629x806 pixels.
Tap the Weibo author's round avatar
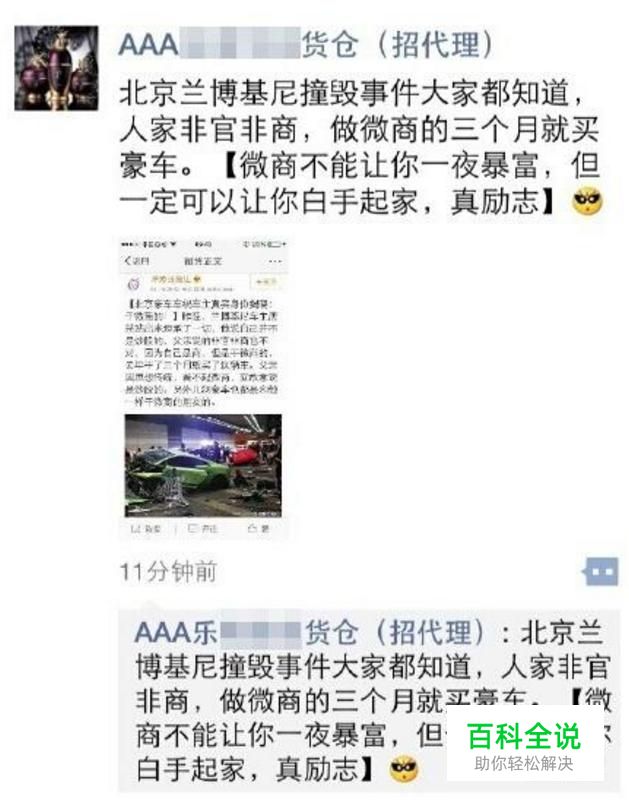134,283
